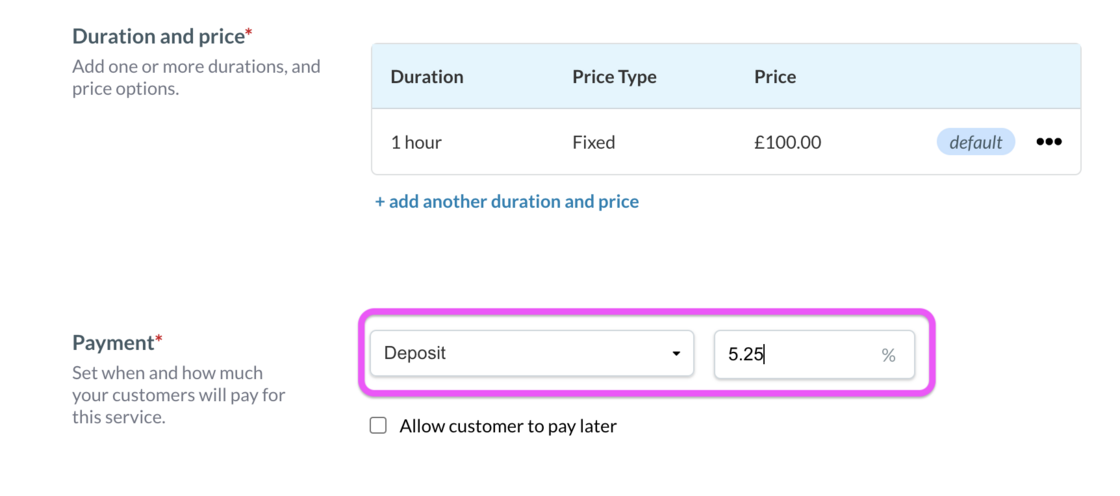Screen dimensions: 1120x496
Task: Click the £100.00 price value
Action: click(788, 142)
